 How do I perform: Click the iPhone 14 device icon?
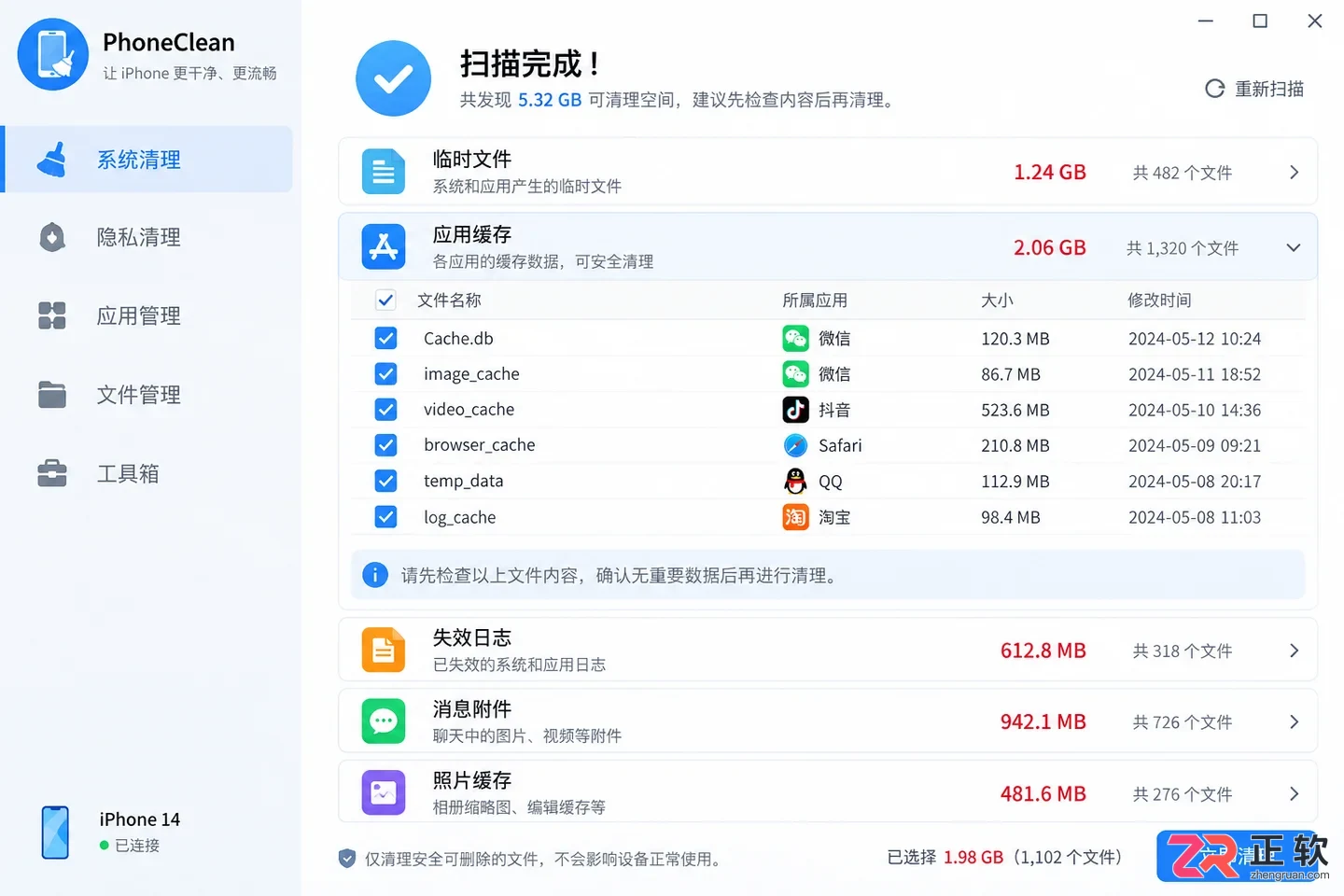click(x=56, y=833)
